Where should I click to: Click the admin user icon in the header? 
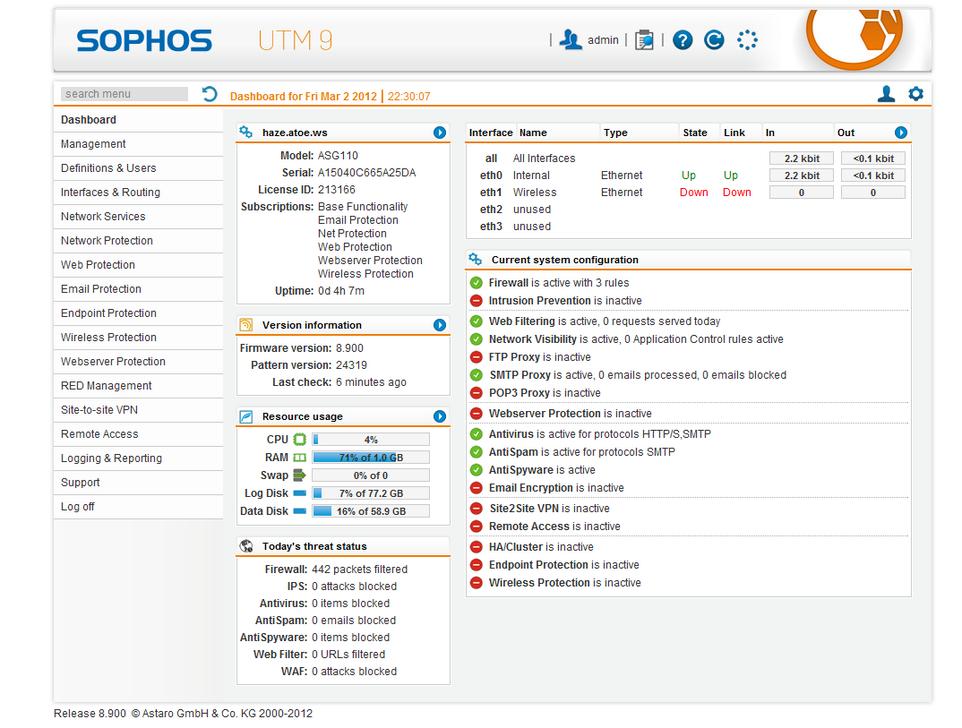[571, 40]
